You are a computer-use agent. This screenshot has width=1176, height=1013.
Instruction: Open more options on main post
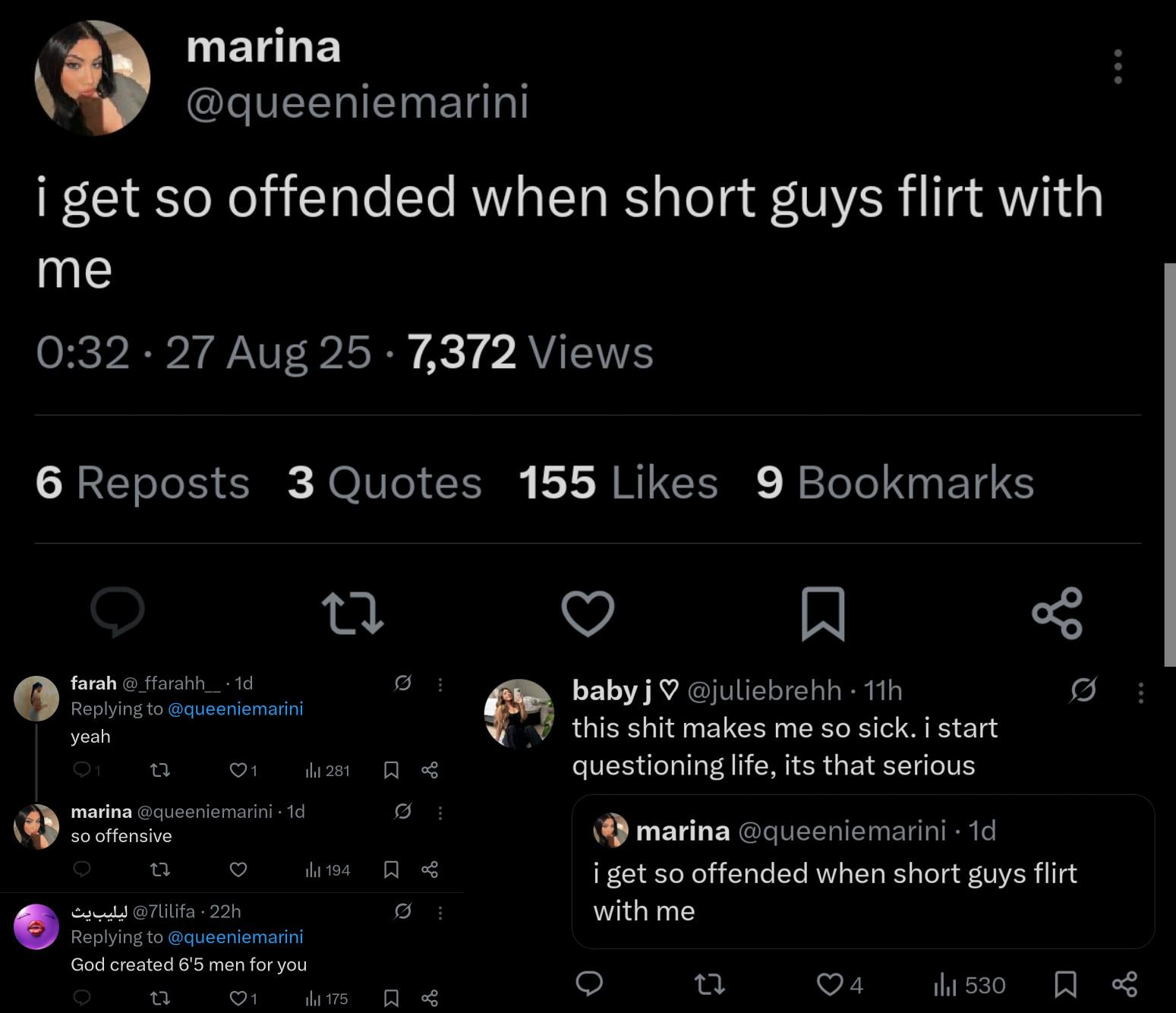pos(1118,67)
